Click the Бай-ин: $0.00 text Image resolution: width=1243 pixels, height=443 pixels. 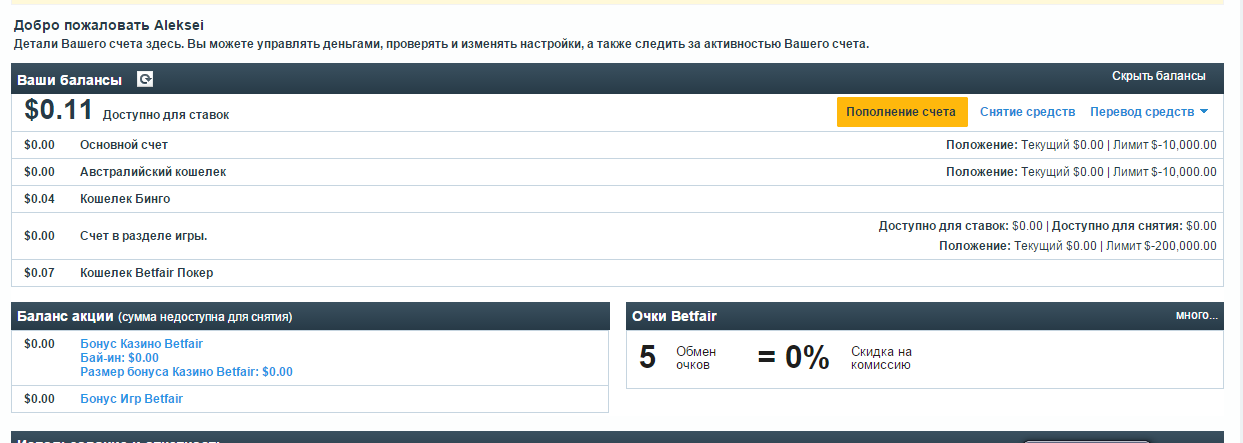coord(119,358)
